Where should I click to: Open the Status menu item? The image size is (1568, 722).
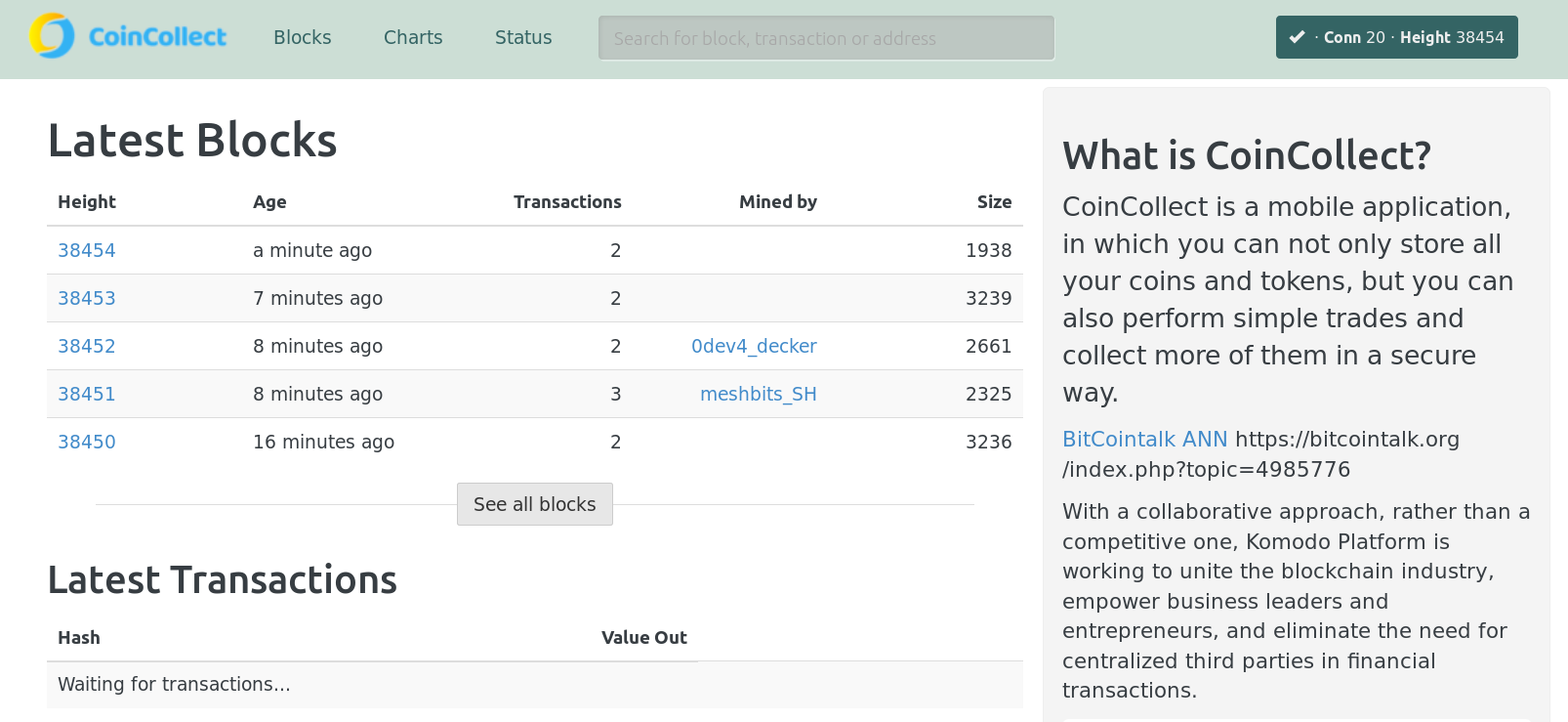[x=523, y=37]
